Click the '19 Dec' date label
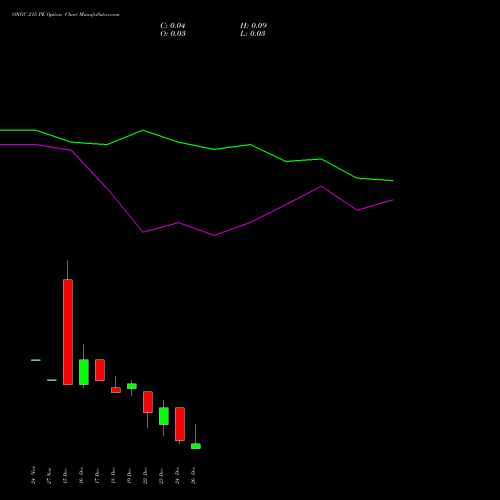This screenshot has width=500, height=500. point(129,475)
